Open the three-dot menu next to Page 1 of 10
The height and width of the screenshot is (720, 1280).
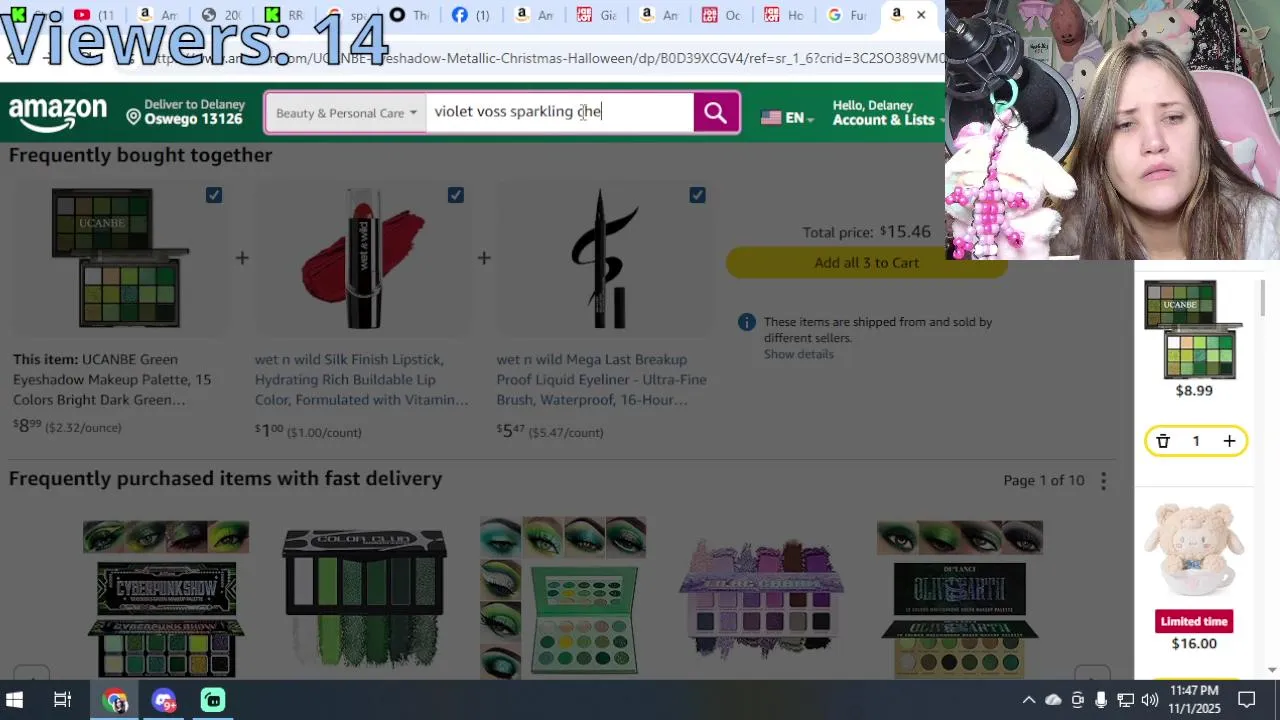point(1103,481)
